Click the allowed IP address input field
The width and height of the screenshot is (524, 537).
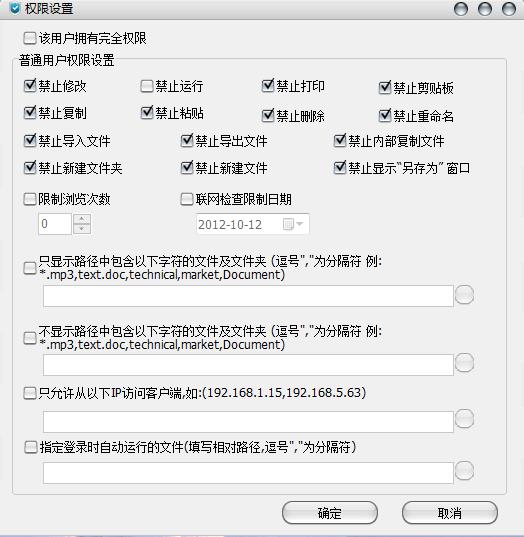point(248,422)
